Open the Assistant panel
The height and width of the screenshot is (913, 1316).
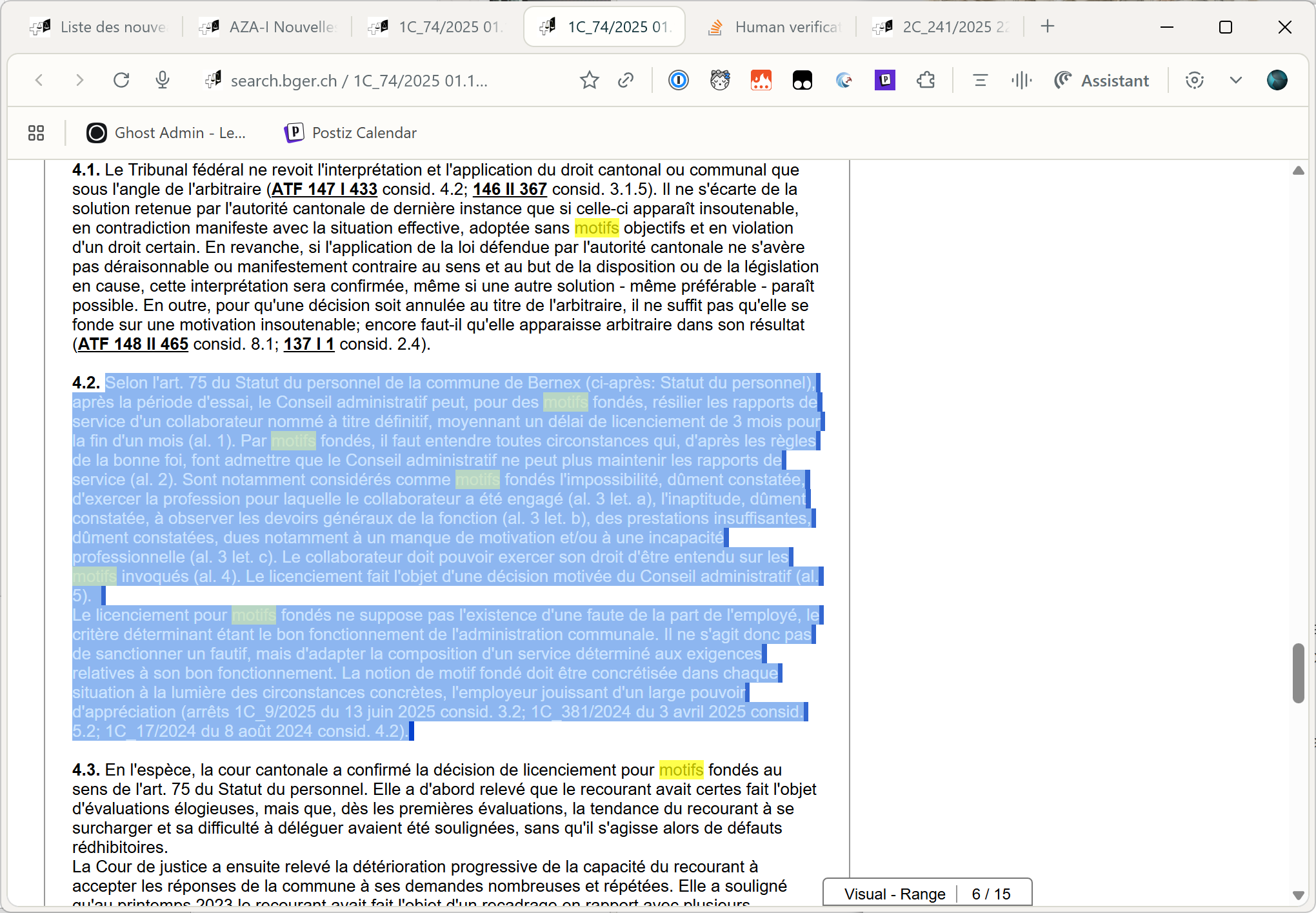click(x=1102, y=80)
